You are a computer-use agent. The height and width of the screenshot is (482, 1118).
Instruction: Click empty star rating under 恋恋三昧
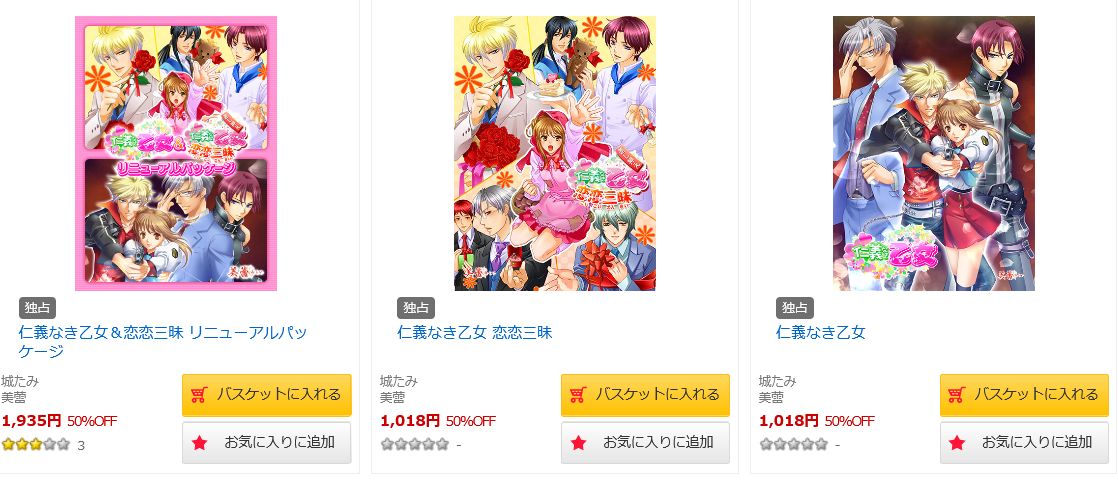tap(414, 445)
